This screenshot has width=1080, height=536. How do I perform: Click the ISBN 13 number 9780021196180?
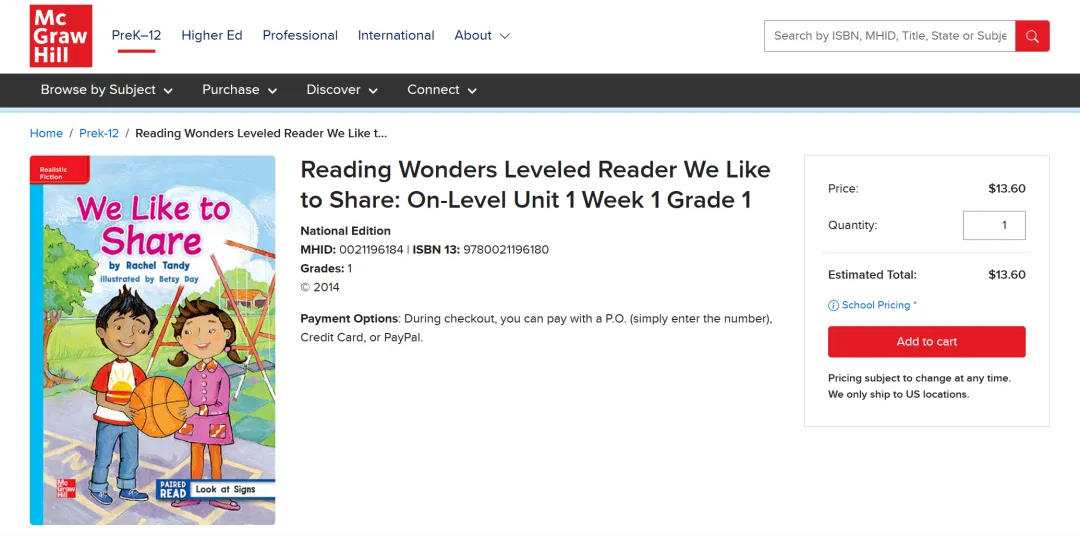(506, 249)
